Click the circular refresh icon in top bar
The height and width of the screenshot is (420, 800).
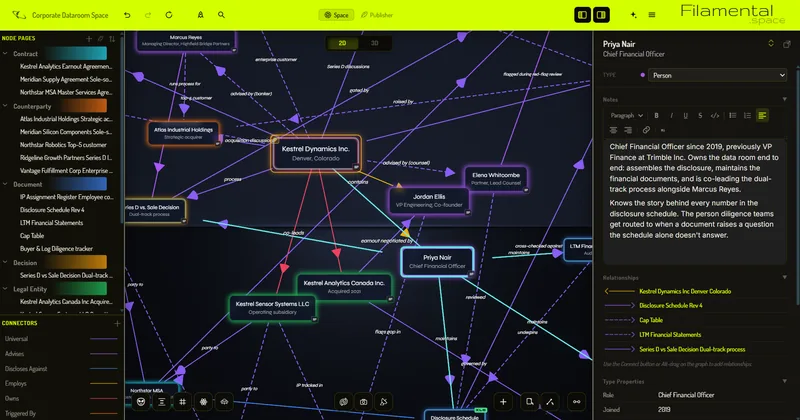(x=169, y=15)
